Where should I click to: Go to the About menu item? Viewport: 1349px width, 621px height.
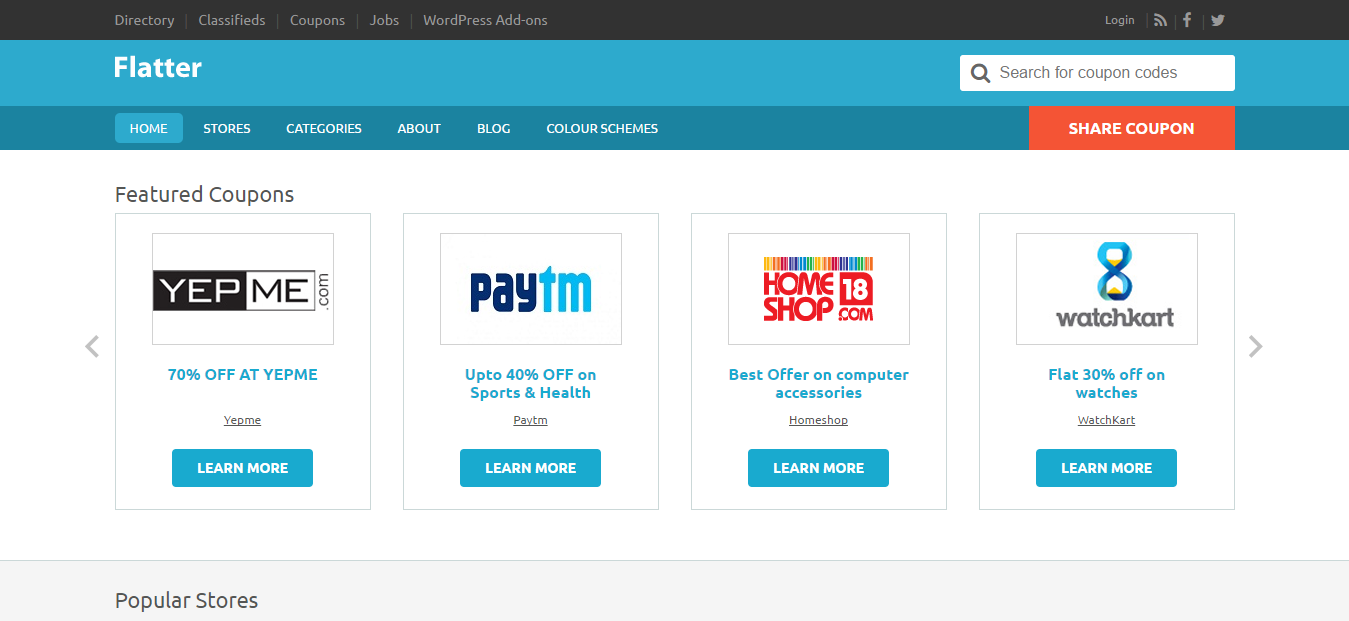(x=419, y=128)
